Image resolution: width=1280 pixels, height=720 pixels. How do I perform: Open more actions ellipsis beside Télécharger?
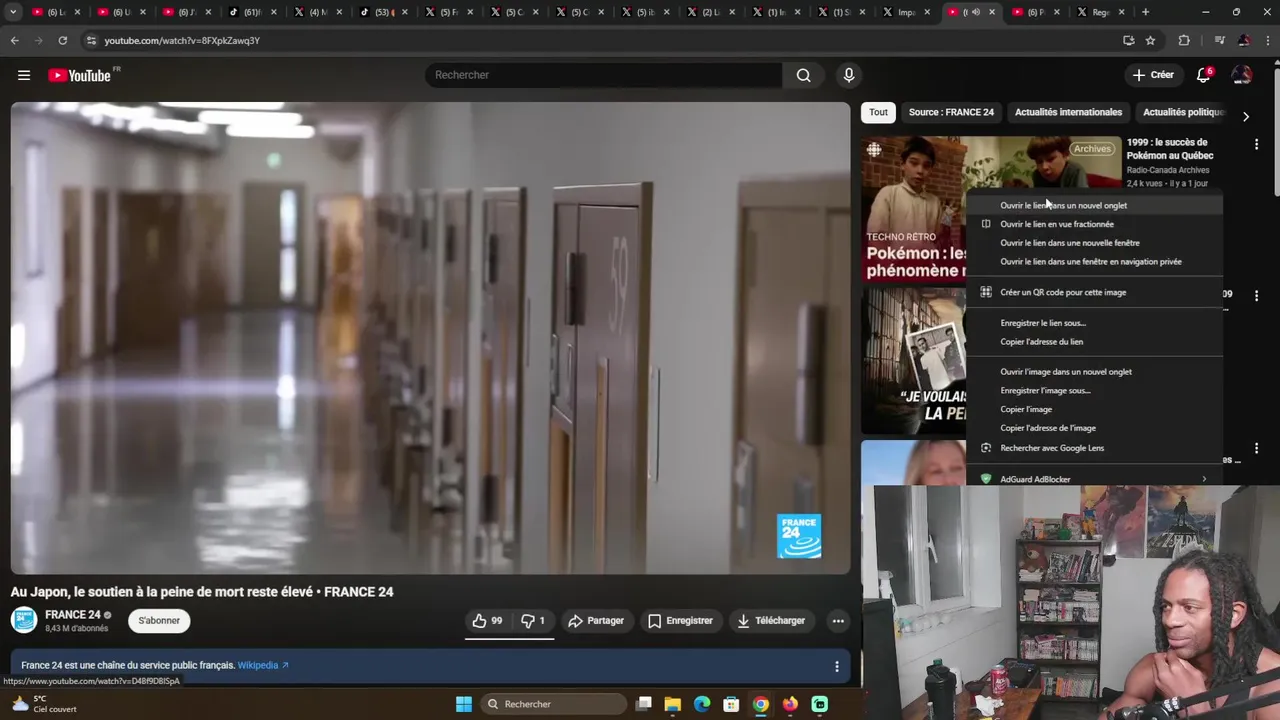[838, 621]
